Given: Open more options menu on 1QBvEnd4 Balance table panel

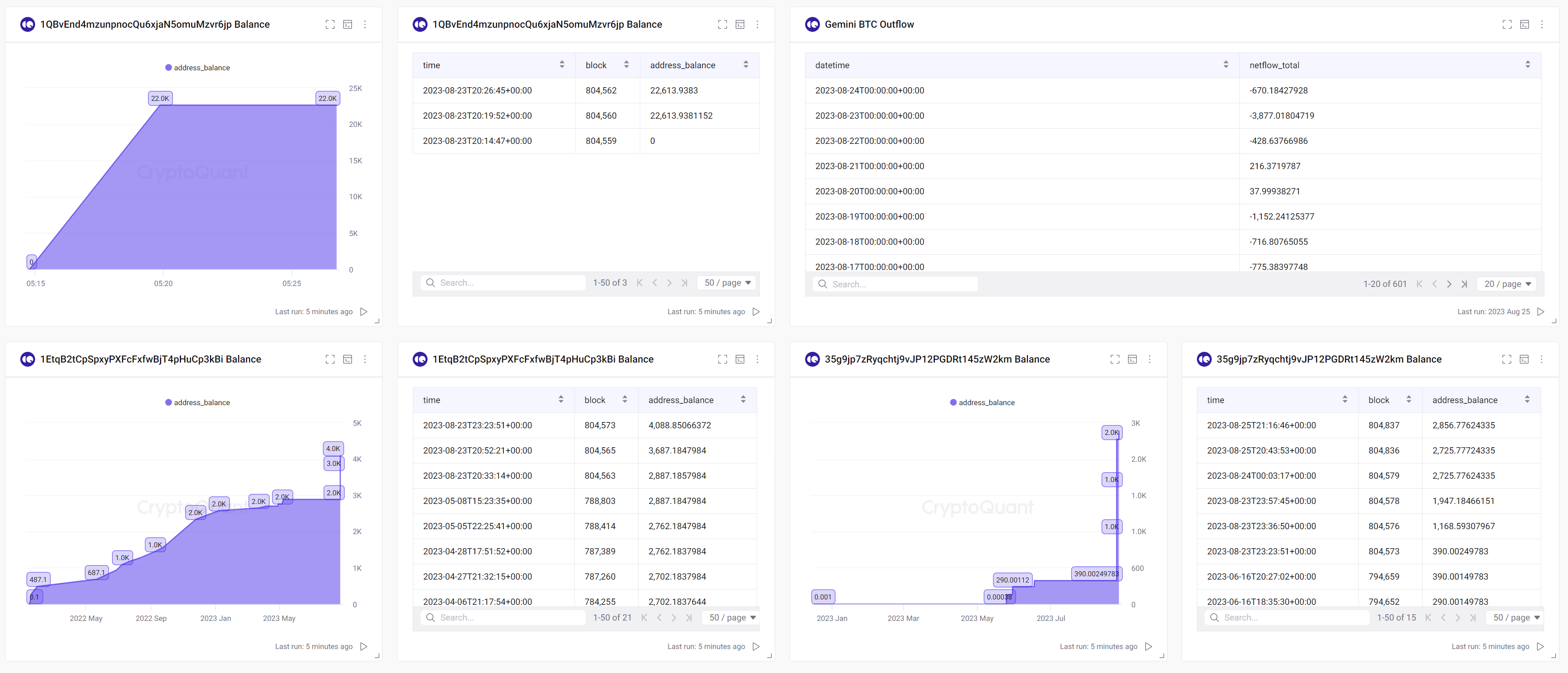Looking at the screenshot, I should tap(758, 24).
